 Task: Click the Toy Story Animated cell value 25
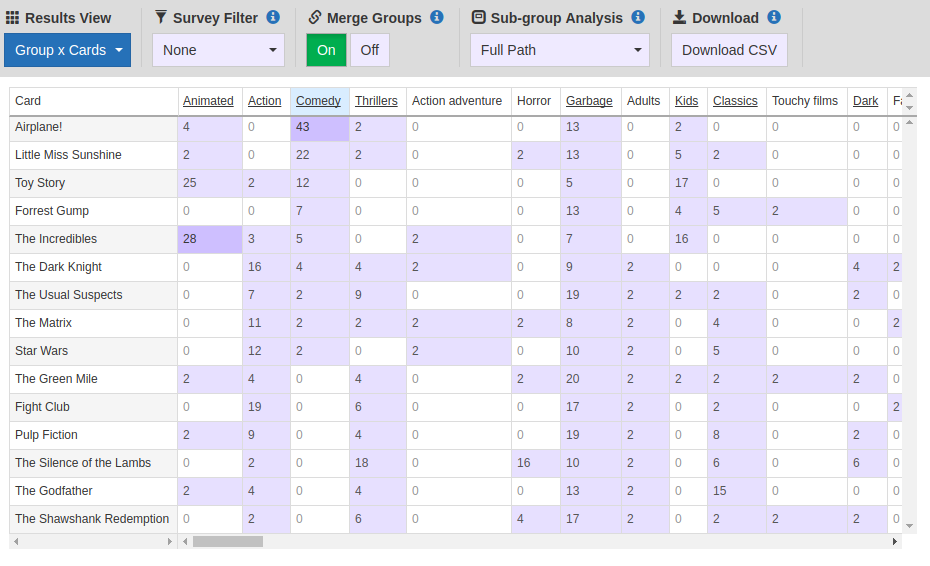pyautogui.click(x=209, y=183)
